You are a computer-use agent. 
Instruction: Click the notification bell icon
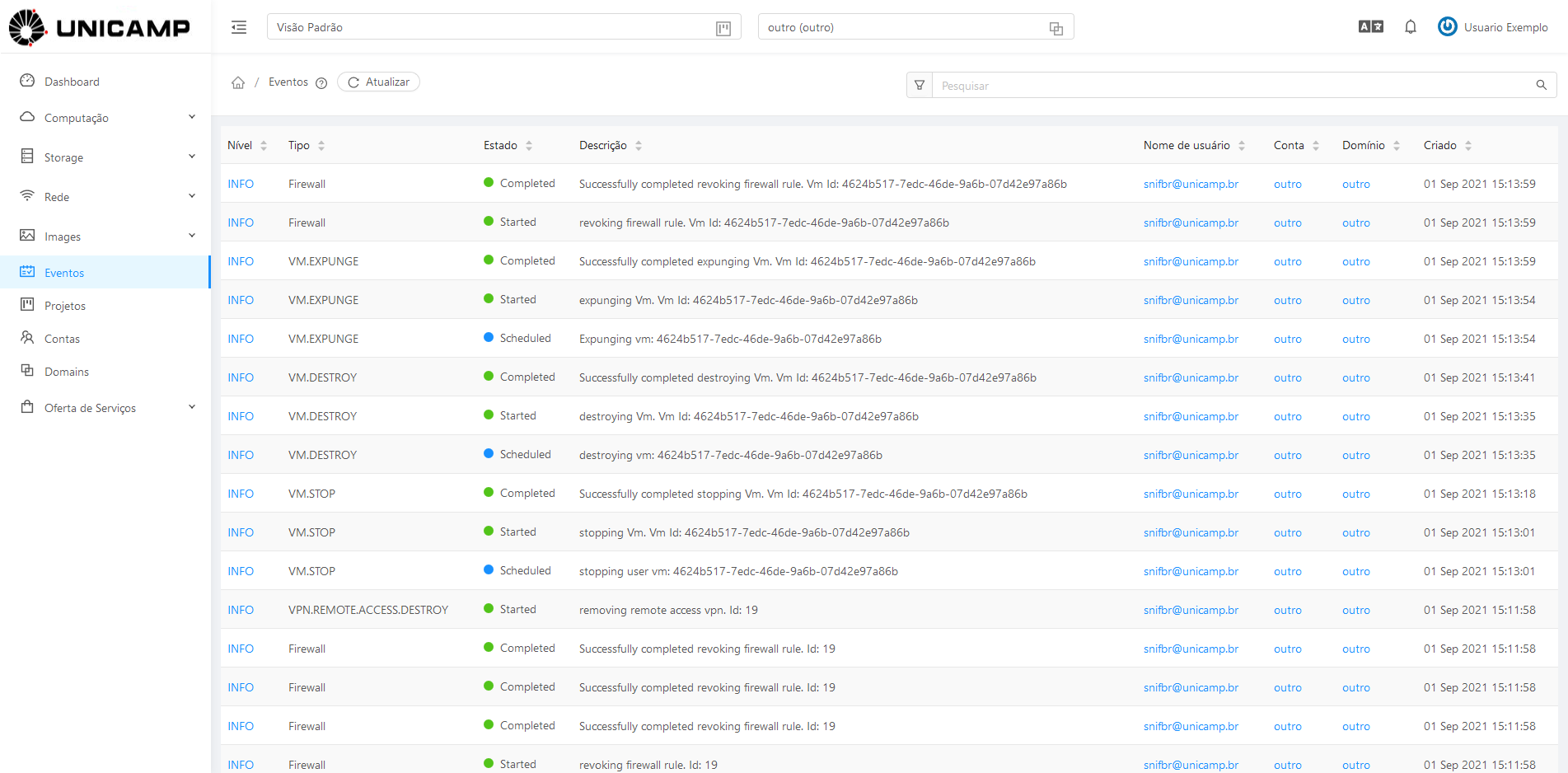(x=1410, y=27)
